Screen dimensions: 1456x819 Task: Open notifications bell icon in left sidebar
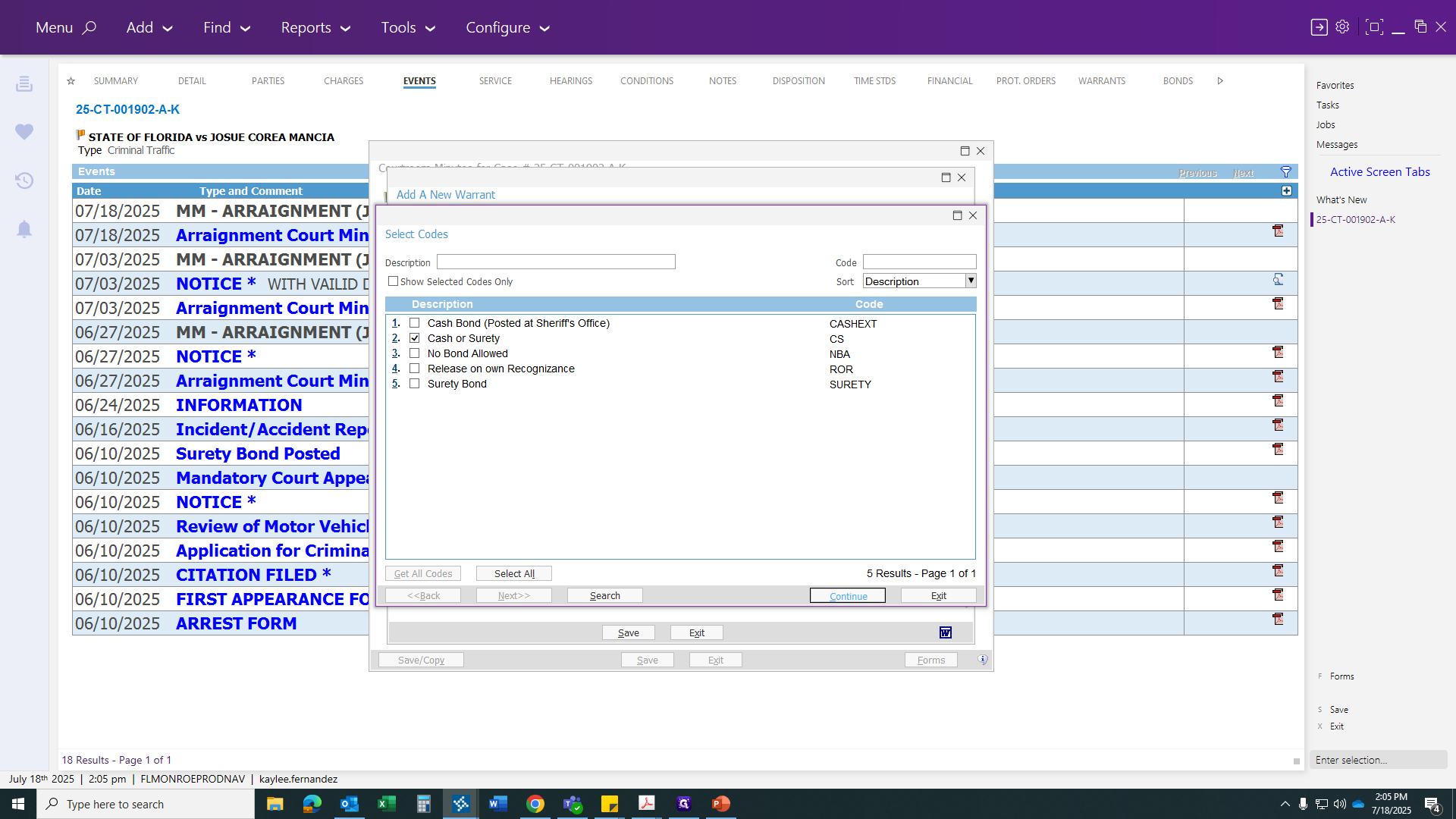click(x=24, y=229)
